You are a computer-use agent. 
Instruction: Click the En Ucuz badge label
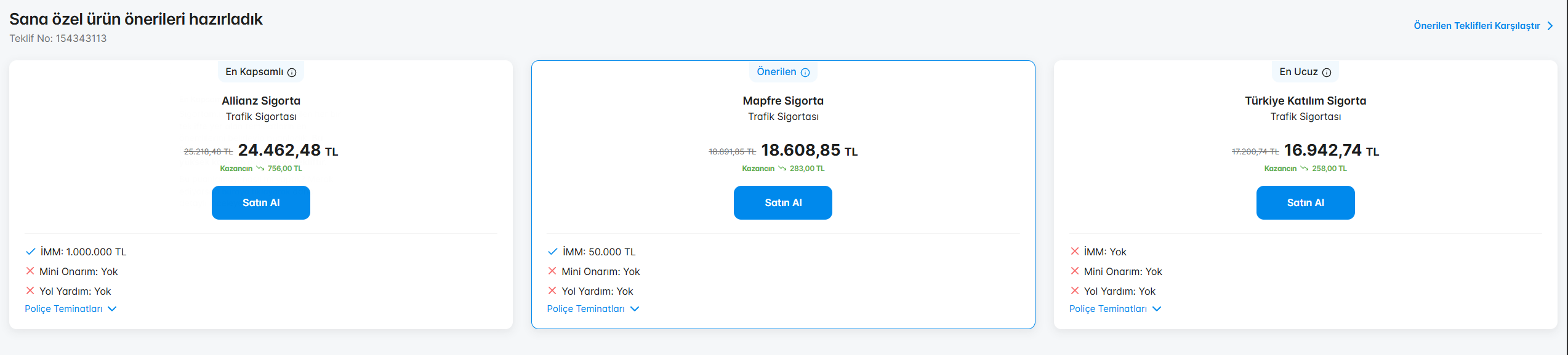click(1298, 72)
